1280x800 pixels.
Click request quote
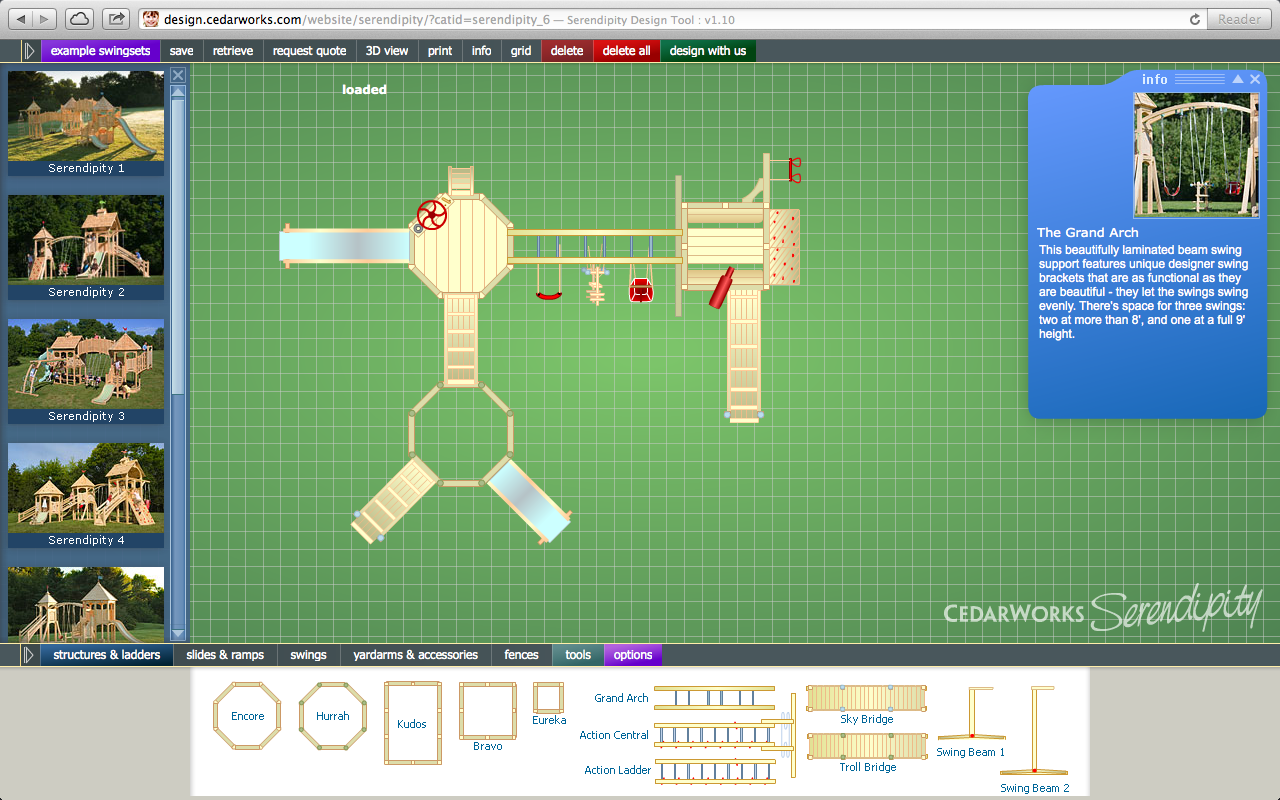click(309, 50)
